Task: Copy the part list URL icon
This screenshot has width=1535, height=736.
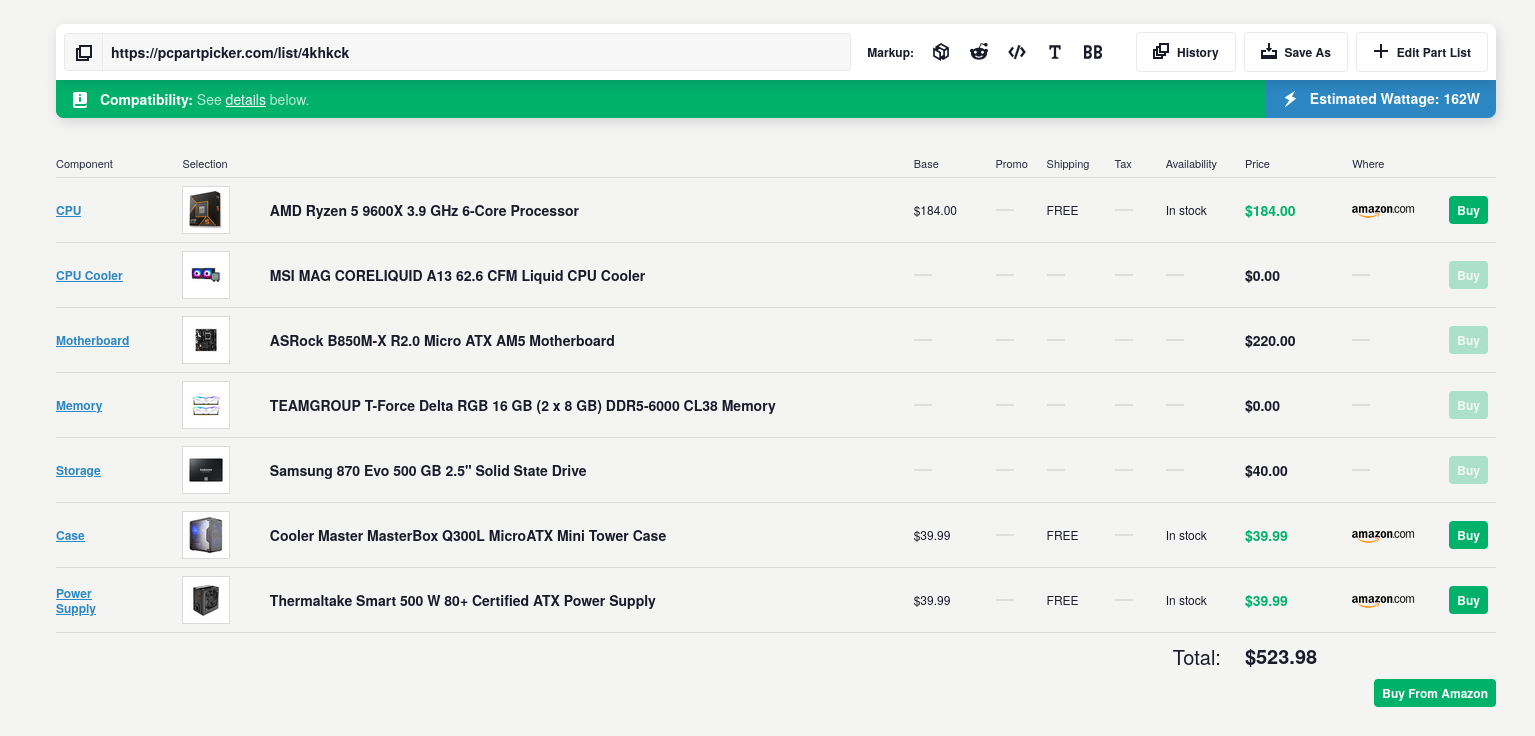Action: (x=84, y=53)
